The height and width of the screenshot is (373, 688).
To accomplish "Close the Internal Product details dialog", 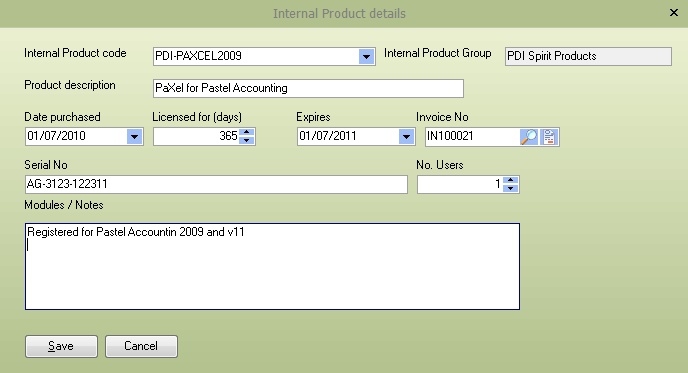I will coord(674,13).
